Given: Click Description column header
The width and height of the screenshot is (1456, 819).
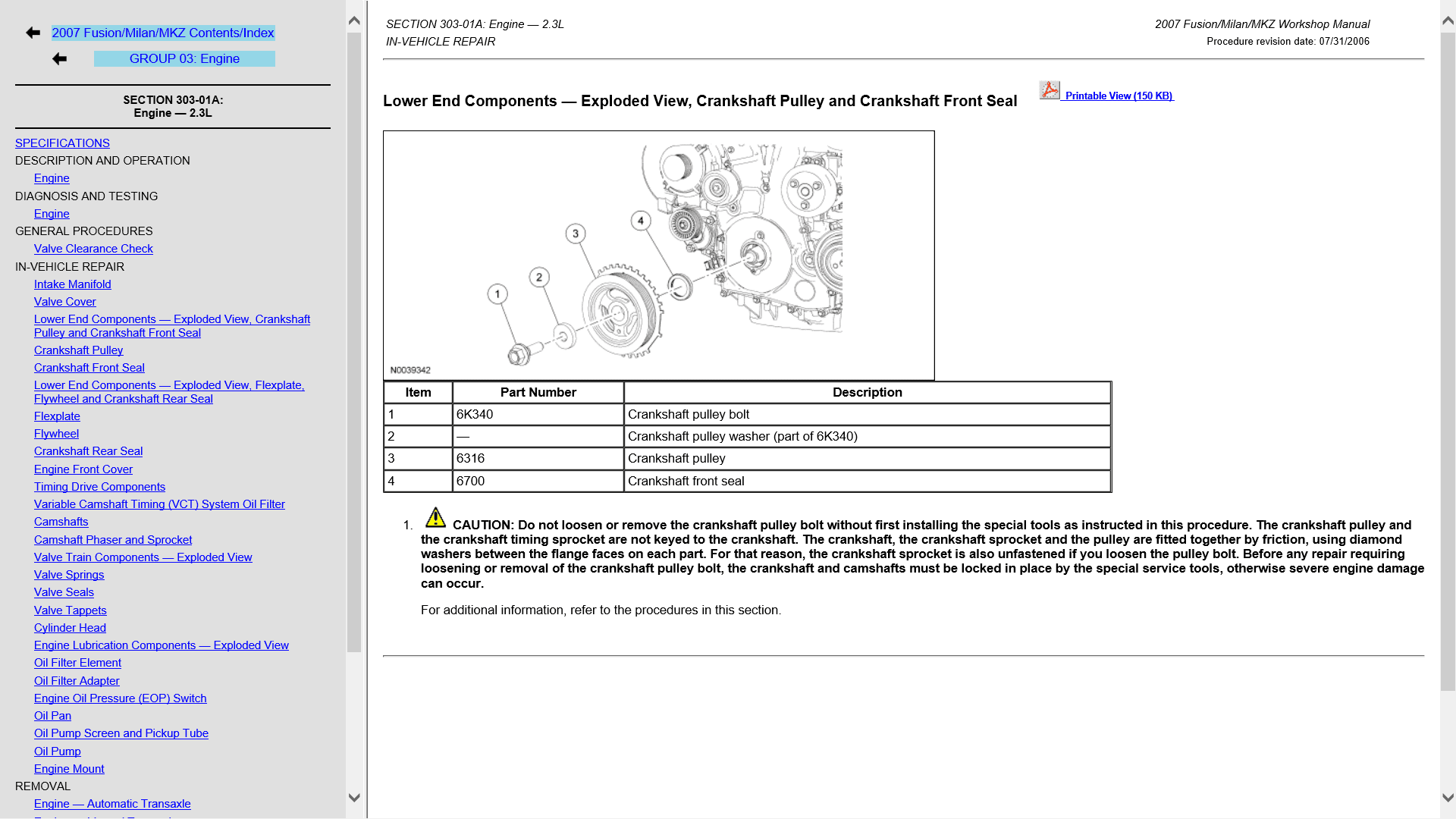Looking at the screenshot, I should (867, 392).
